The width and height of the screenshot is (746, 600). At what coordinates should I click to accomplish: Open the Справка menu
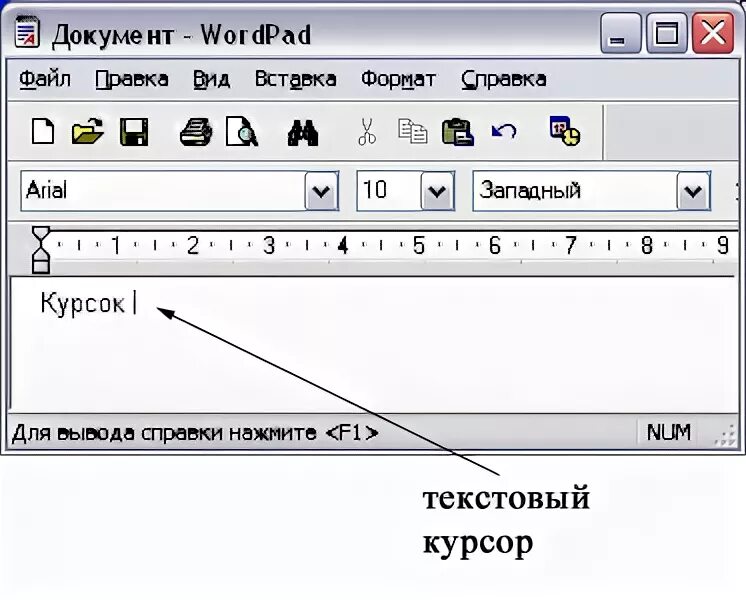(503, 79)
